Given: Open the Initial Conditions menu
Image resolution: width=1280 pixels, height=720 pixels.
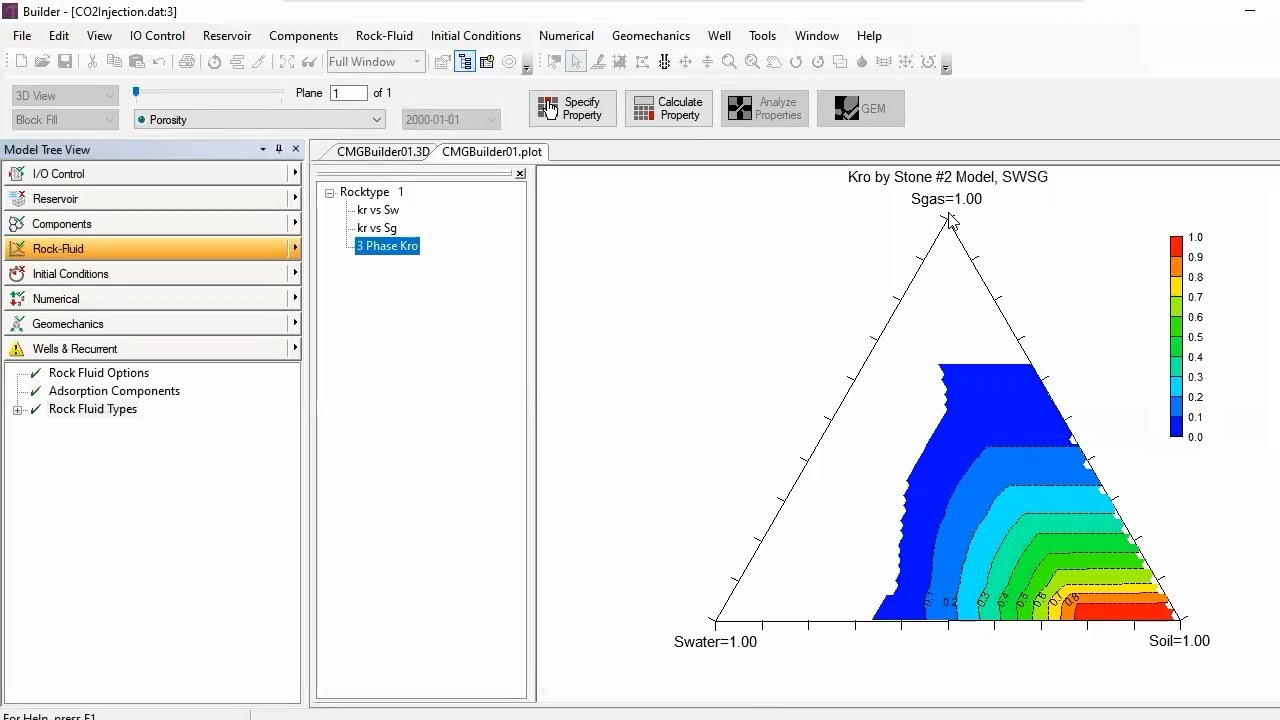Looking at the screenshot, I should point(476,35).
